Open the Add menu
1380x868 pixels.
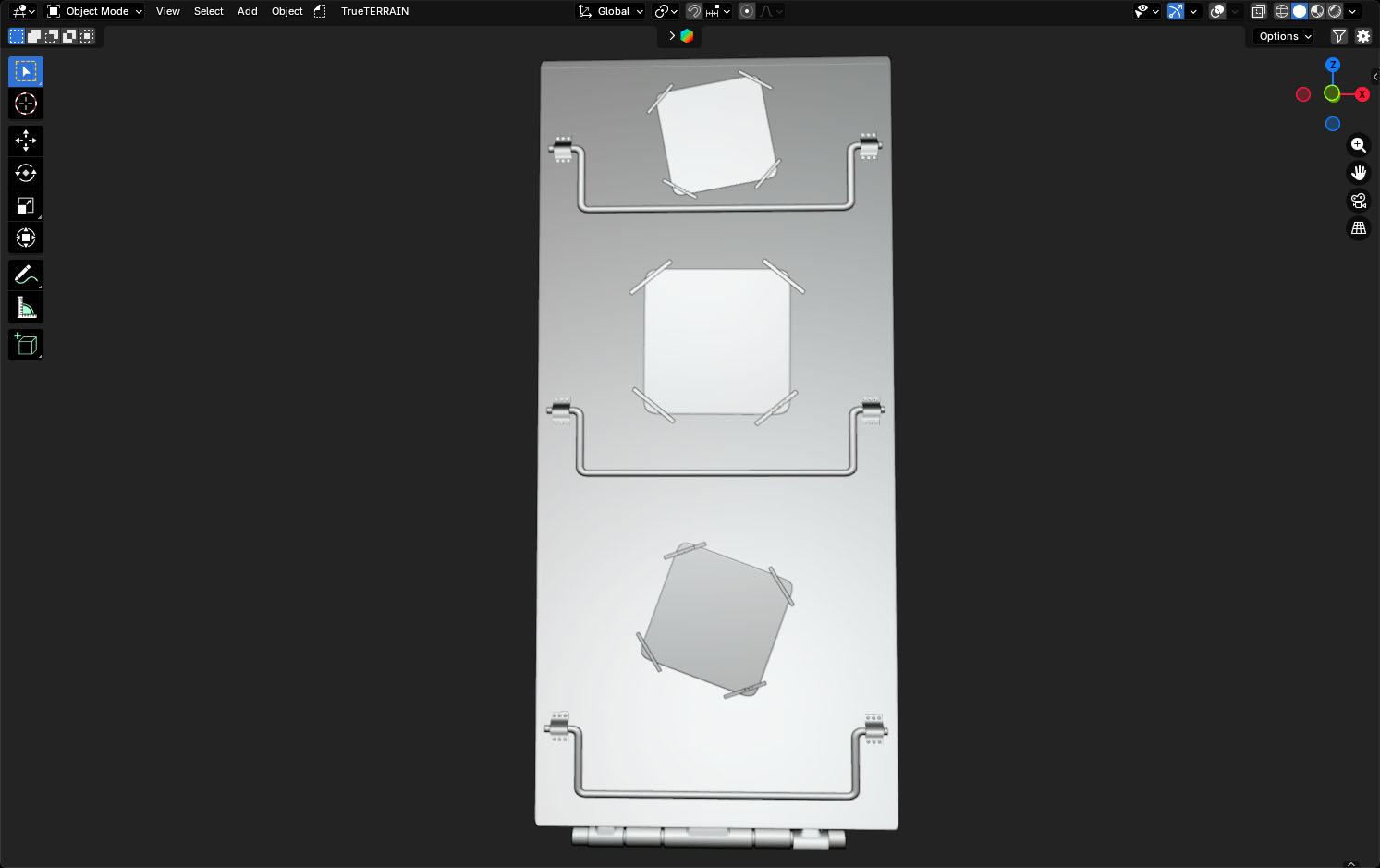[248, 11]
